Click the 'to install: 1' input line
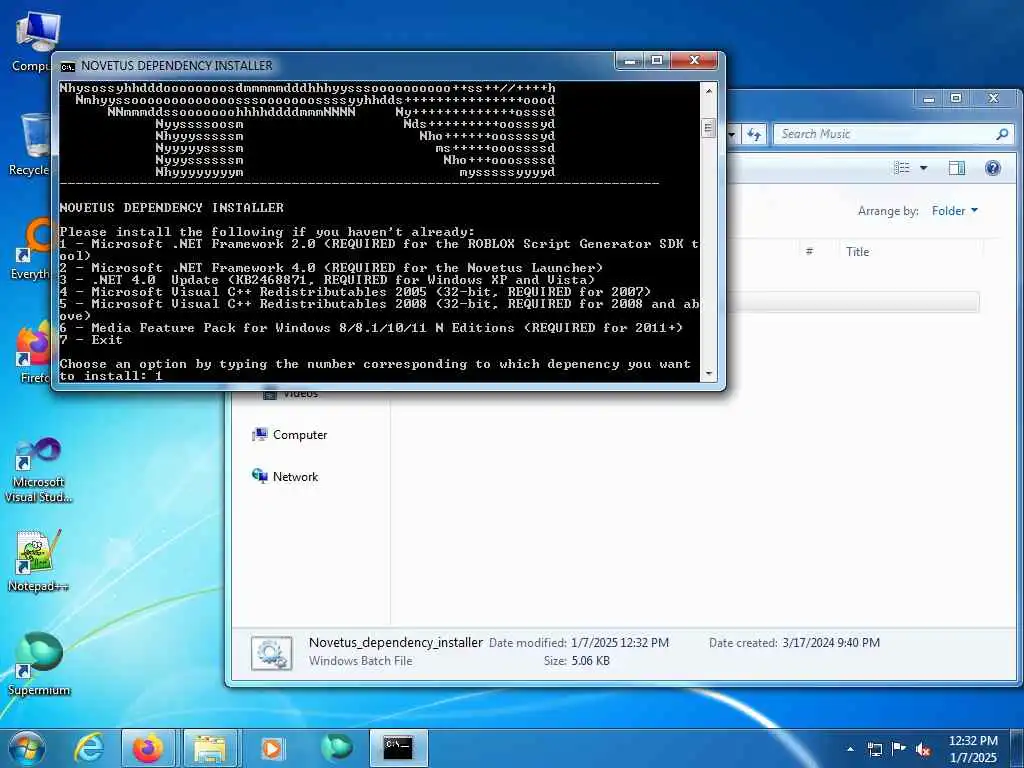 (110, 376)
